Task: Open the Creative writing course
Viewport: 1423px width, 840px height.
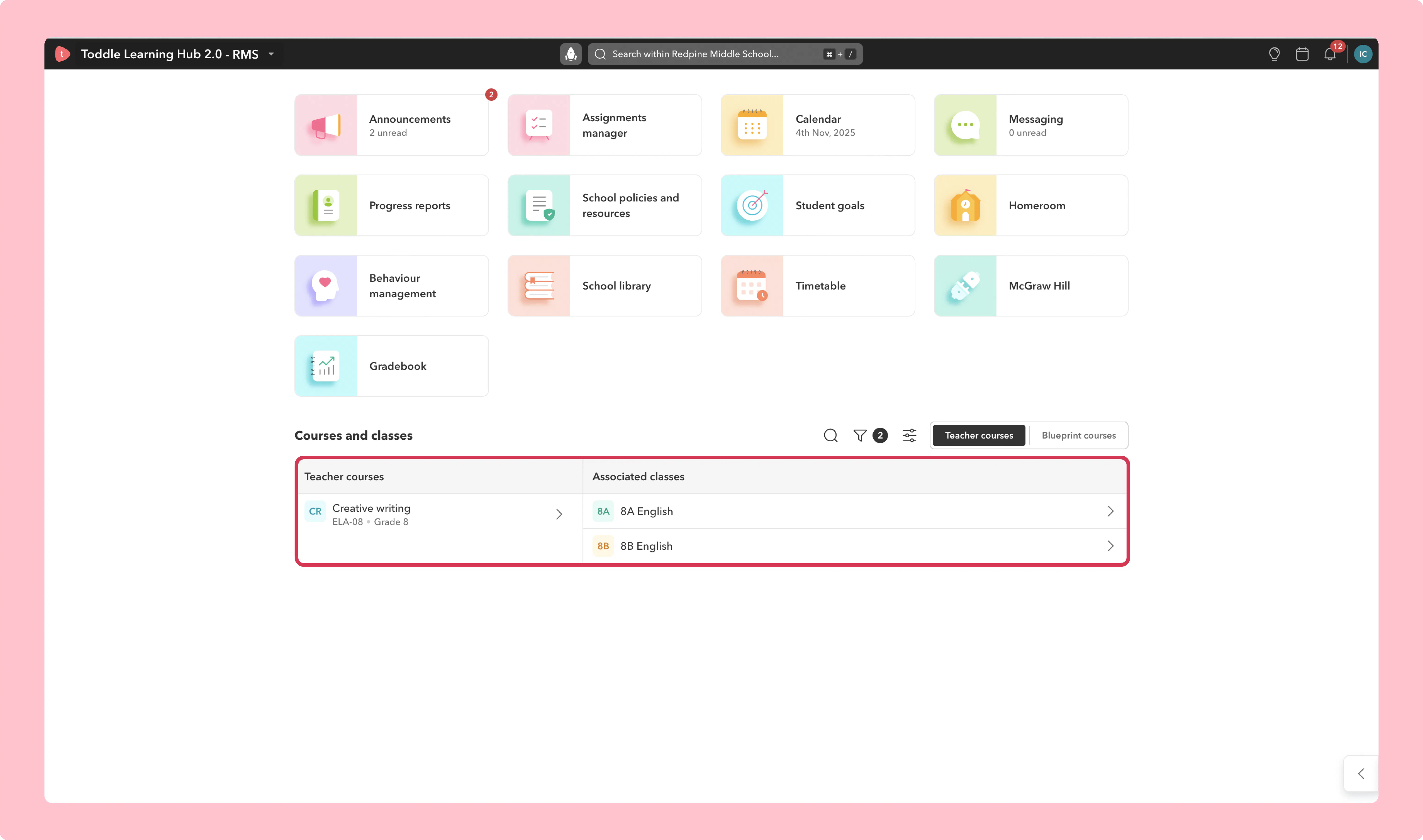Action: tap(371, 508)
